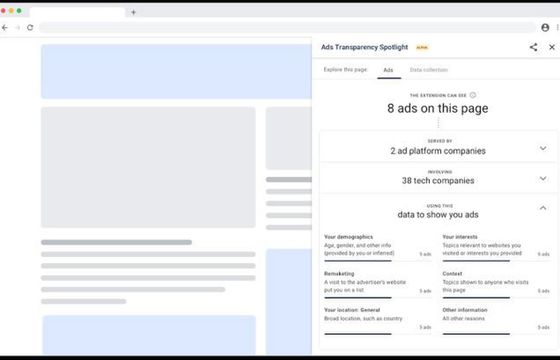Click the Your interests data entry
The height and width of the screenshot is (360, 560).
tap(496, 247)
